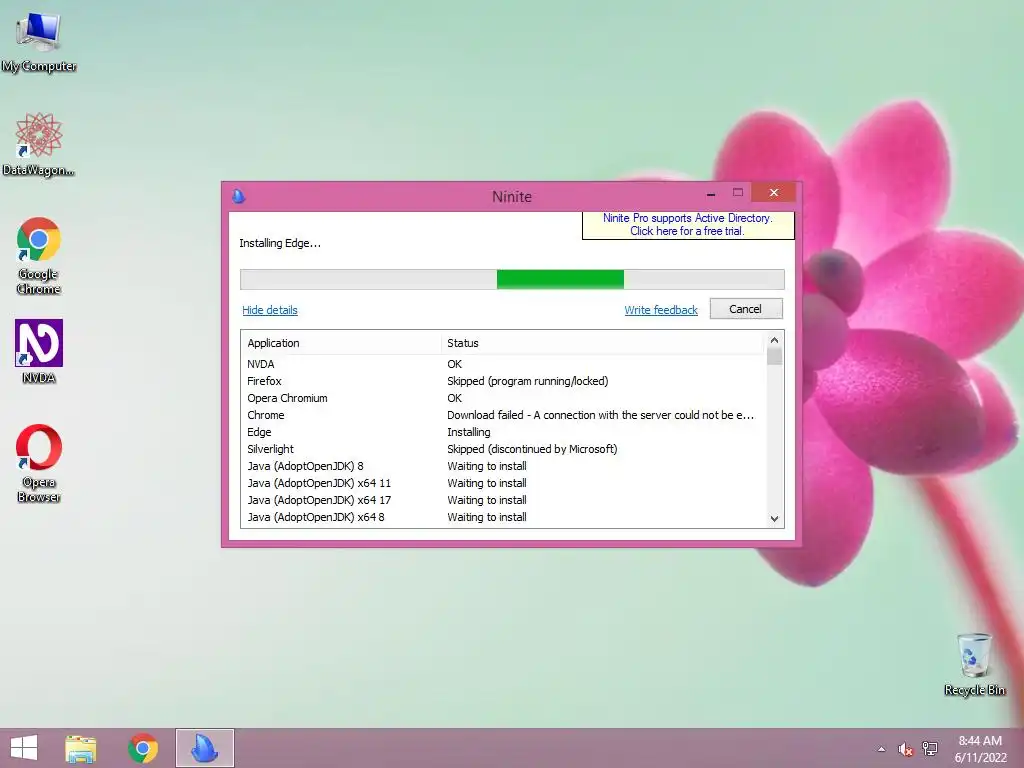Click the 'Skipped (program running/locked)' status

(528, 381)
